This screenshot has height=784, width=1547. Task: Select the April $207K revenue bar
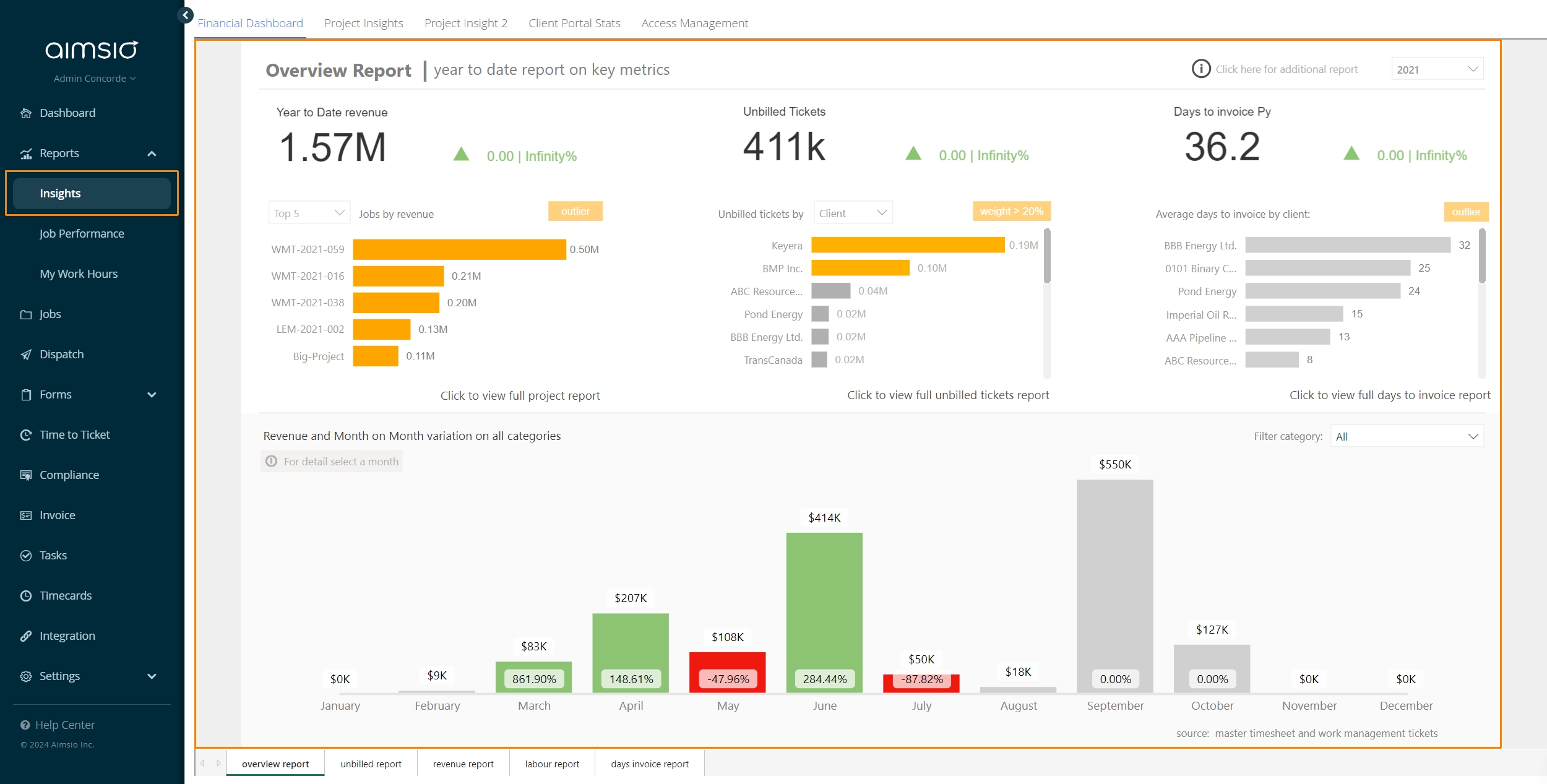coord(631,653)
